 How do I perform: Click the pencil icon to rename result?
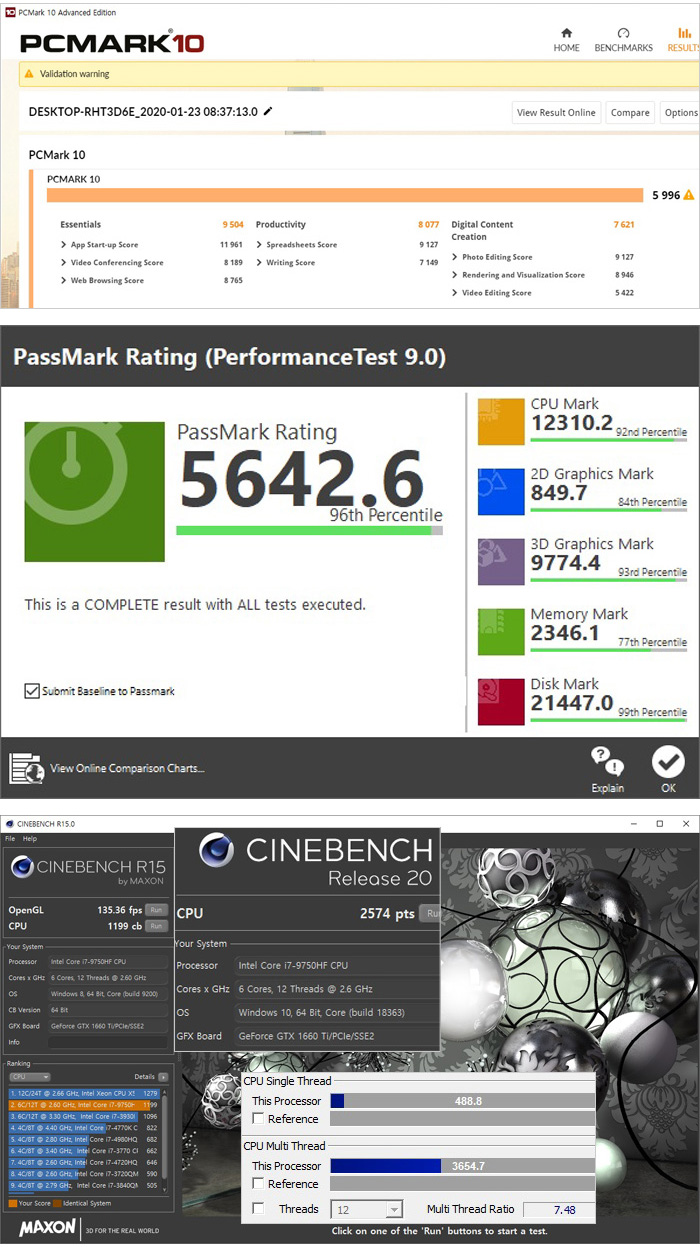(x=268, y=111)
